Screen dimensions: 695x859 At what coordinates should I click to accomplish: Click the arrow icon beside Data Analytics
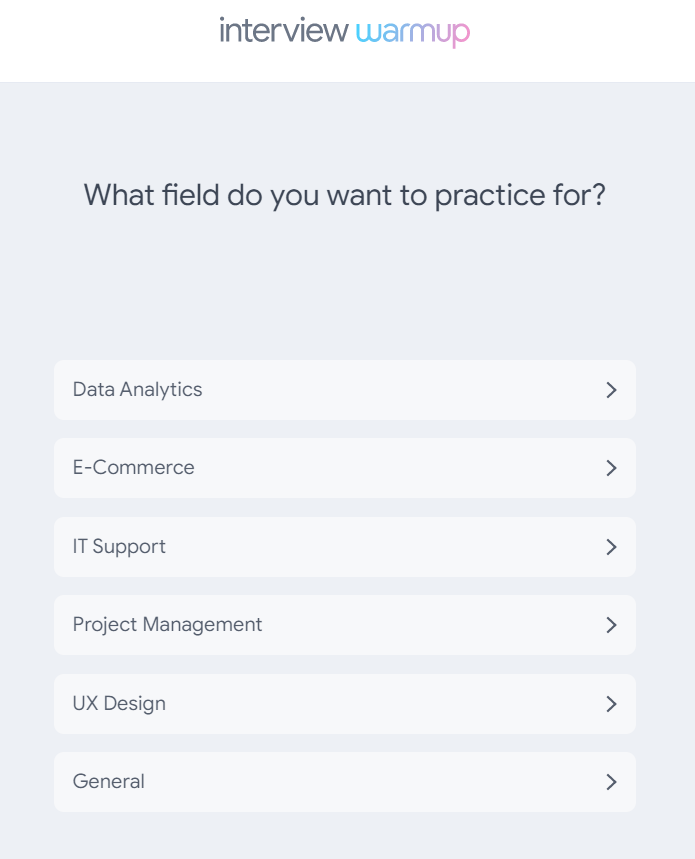[611, 390]
